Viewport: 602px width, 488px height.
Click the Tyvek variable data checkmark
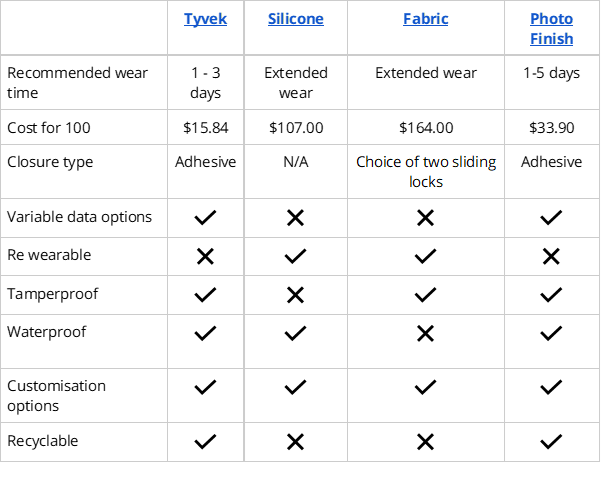(x=205, y=217)
